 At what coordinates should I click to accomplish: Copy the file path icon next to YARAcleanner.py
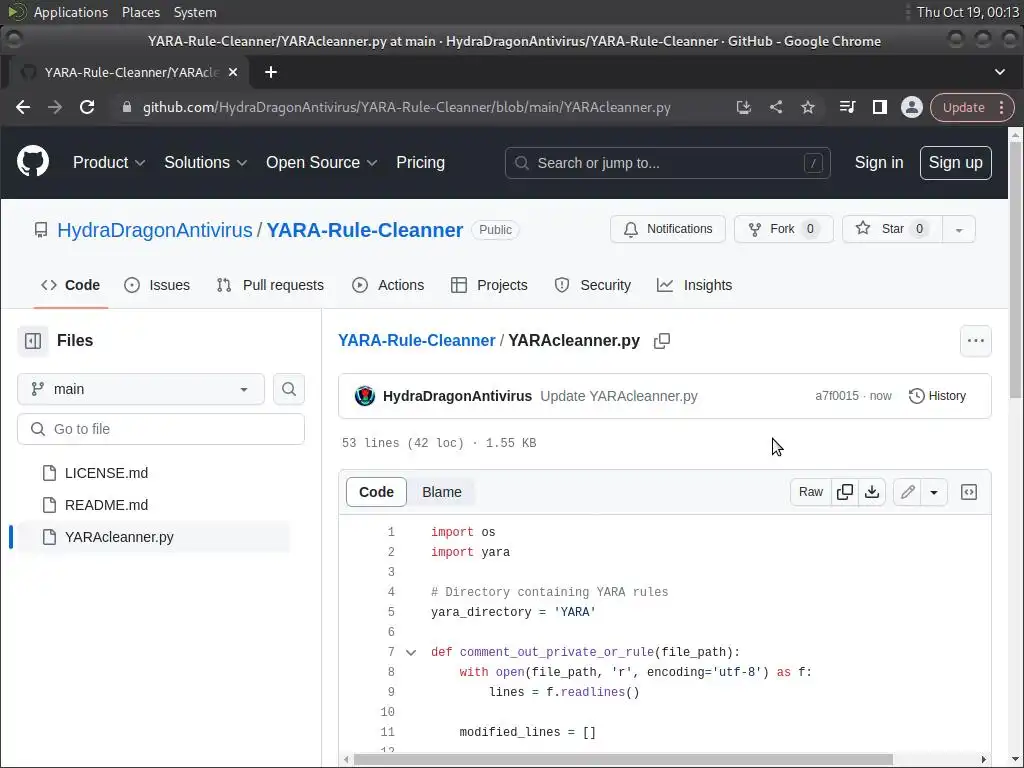coord(662,341)
